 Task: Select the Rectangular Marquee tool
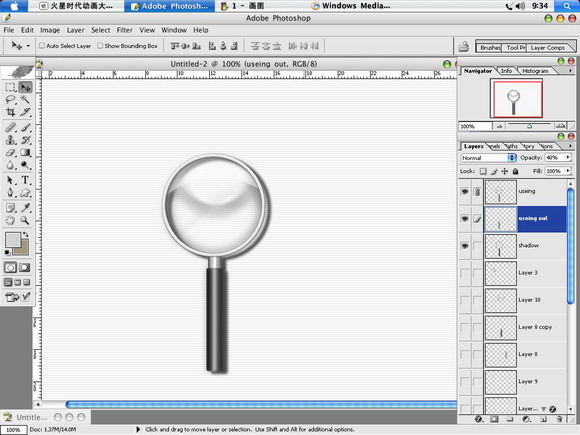pyautogui.click(x=10, y=87)
